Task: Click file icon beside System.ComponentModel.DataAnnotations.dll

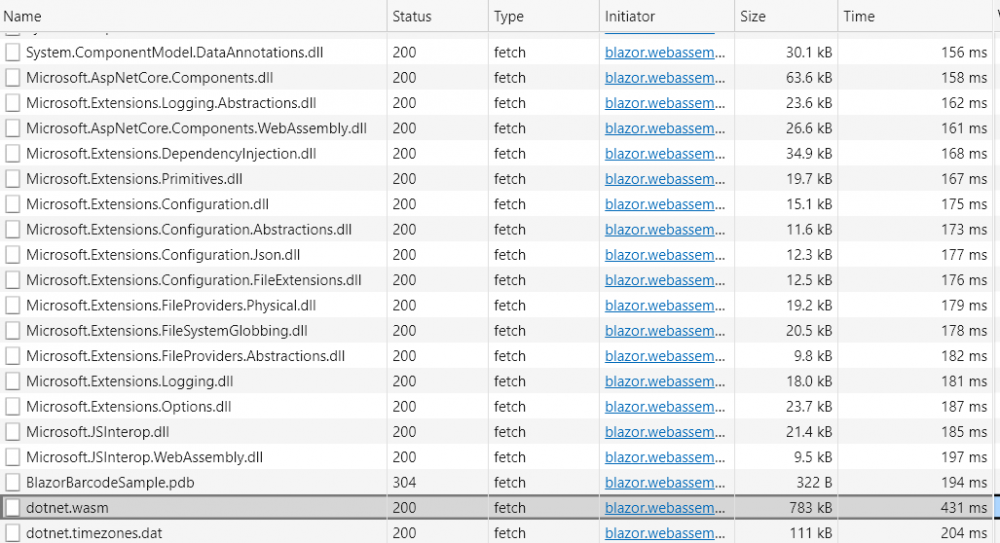Action: [13, 52]
